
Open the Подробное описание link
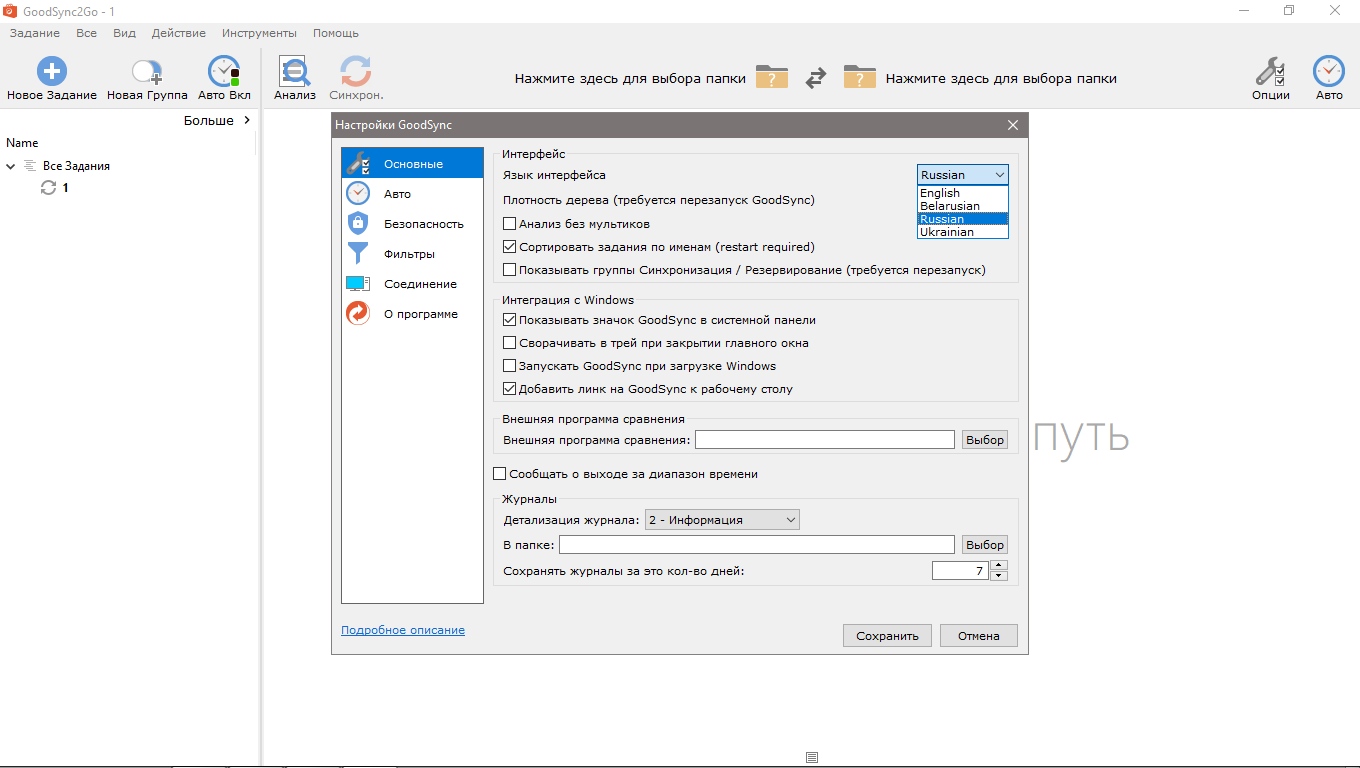[403, 630]
